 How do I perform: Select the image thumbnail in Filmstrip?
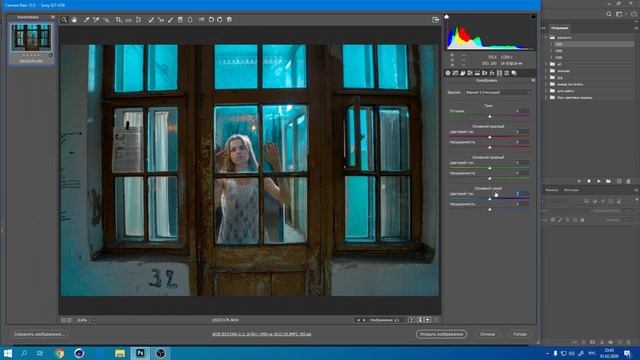click(x=31, y=37)
